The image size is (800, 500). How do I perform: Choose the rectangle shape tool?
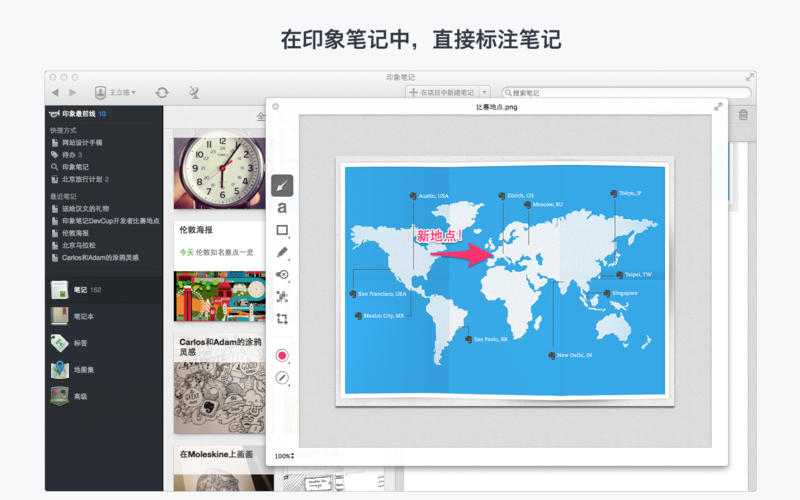point(282,230)
